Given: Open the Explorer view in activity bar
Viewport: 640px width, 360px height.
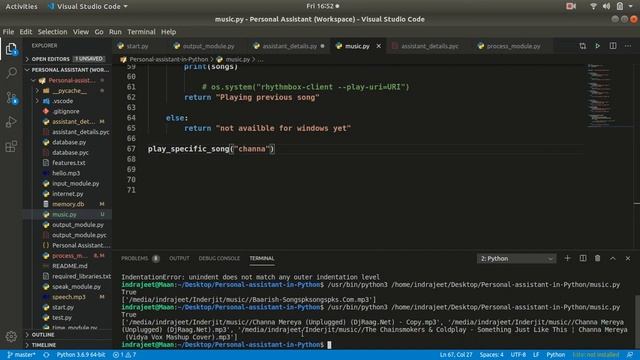Looking at the screenshot, I should click(11, 49).
